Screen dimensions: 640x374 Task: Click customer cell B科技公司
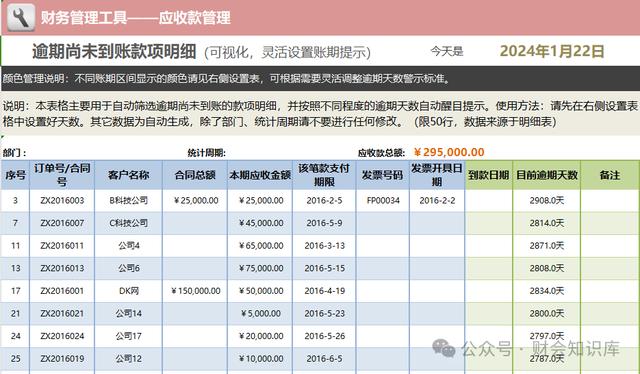tap(129, 200)
